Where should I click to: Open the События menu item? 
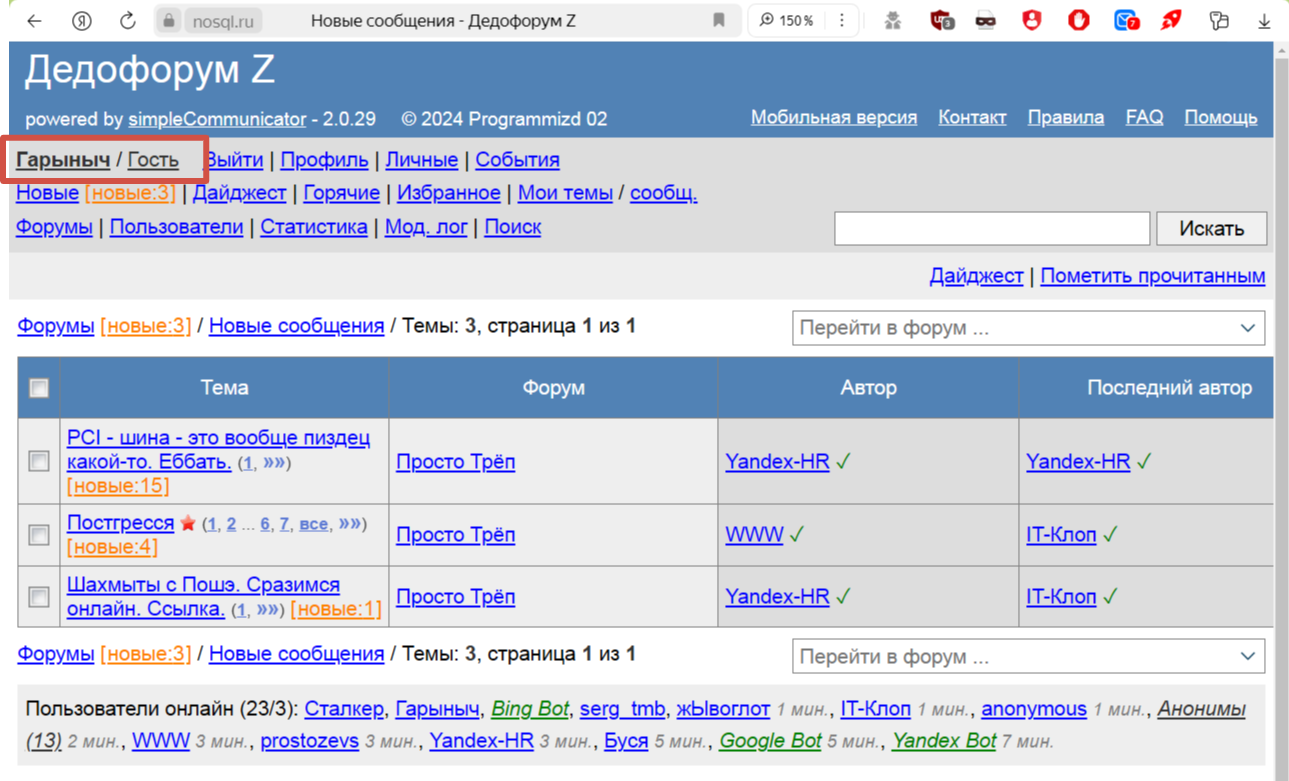tap(517, 160)
